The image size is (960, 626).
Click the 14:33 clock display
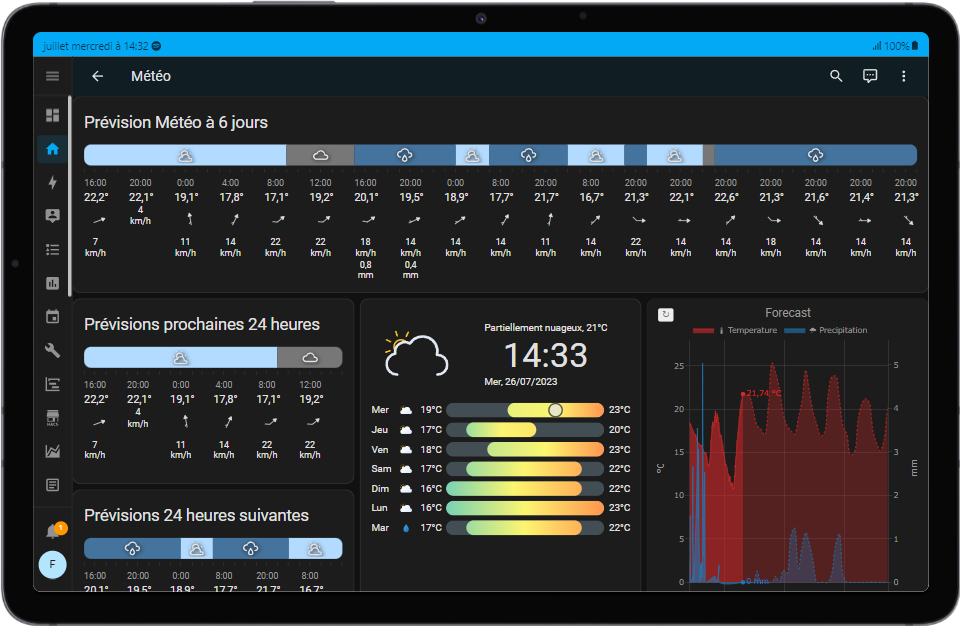(x=546, y=355)
